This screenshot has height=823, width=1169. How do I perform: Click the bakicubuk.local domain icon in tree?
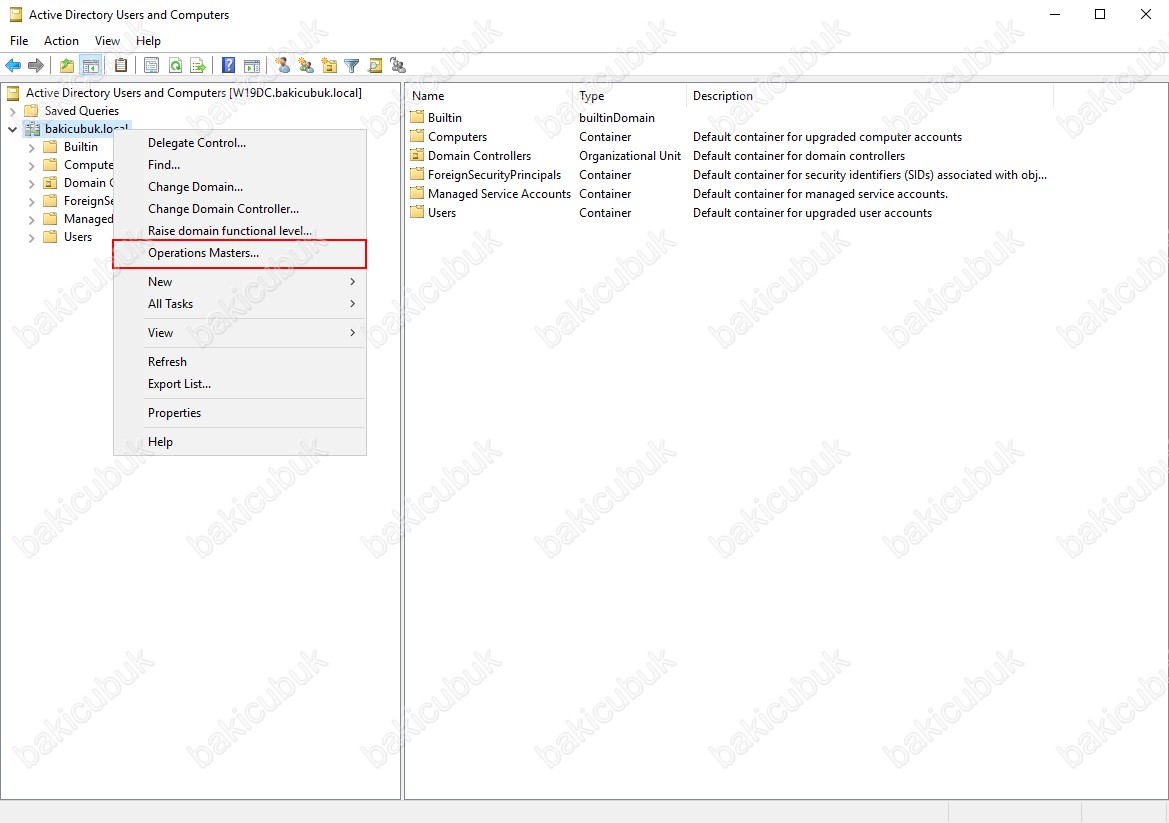32,128
